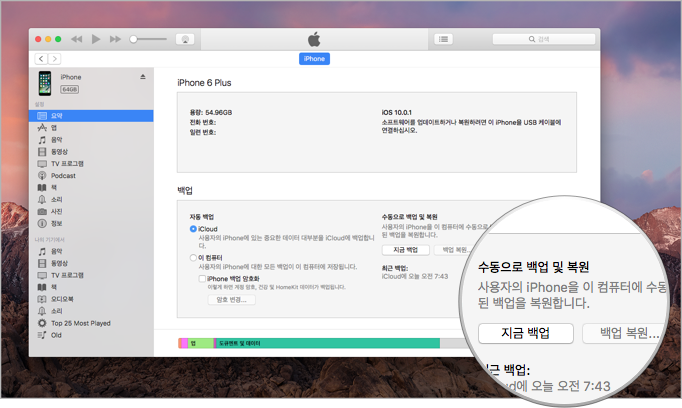Click the 지금 백업 button in the iTunes window

(405, 250)
